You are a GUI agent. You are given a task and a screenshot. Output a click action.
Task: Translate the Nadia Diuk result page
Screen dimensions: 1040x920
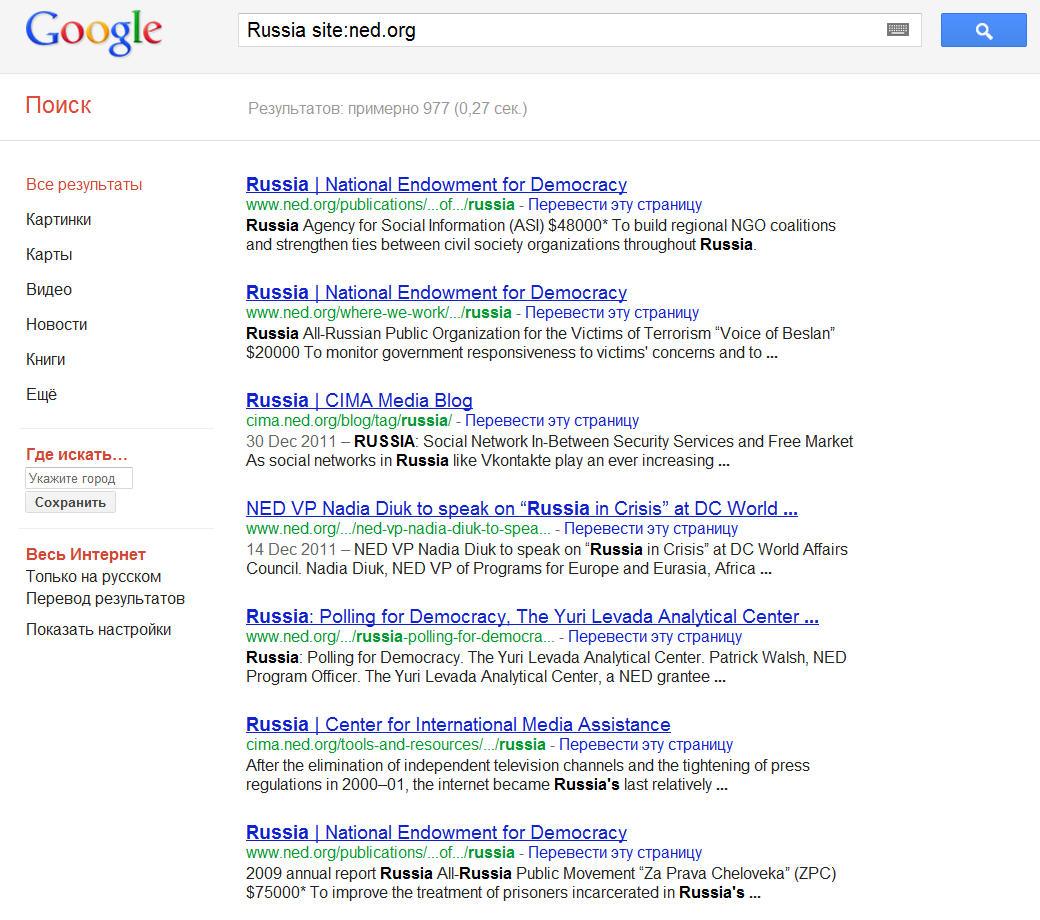point(651,529)
